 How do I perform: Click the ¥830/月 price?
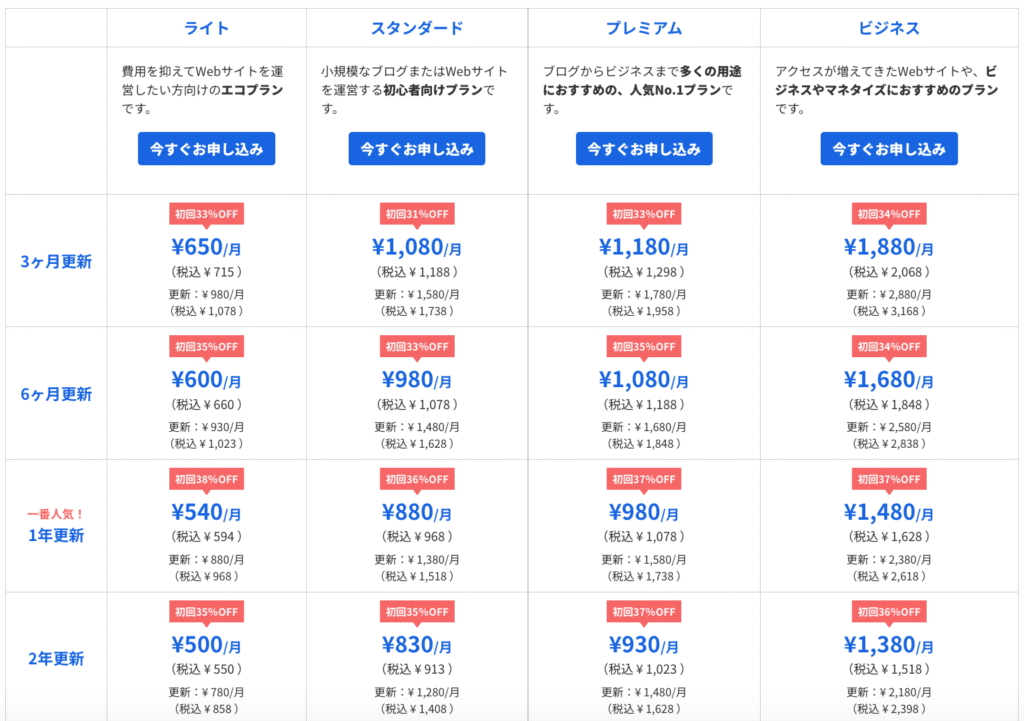pos(417,645)
